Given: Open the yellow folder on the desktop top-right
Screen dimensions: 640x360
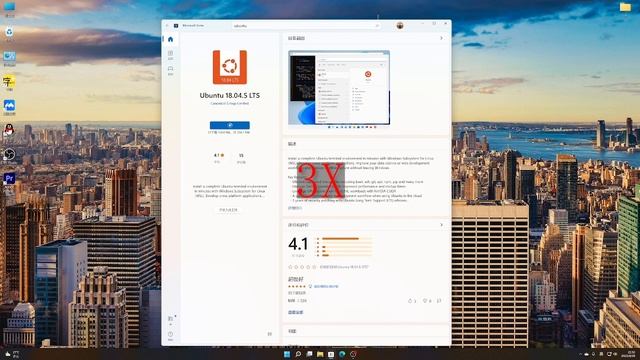Looking at the screenshot, I should tap(625, 7).
